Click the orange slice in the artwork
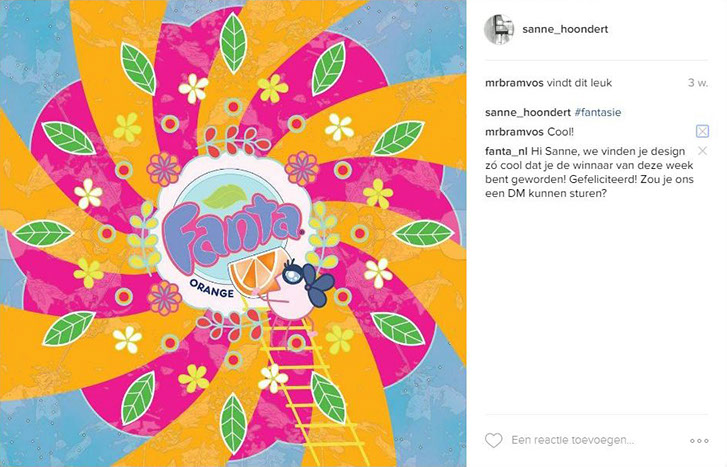727x467 pixels. click(x=255, y=273)
